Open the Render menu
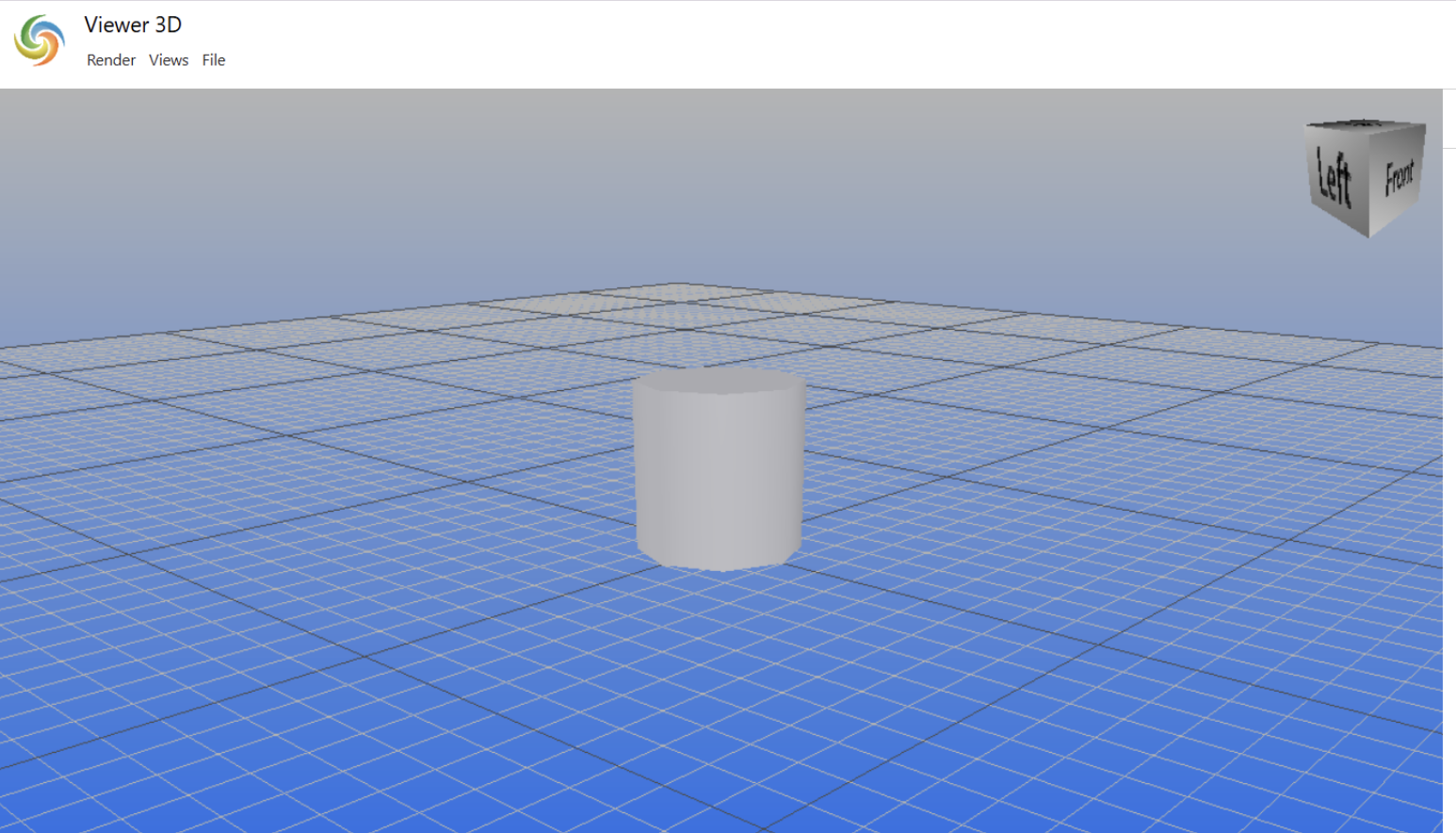Image resolution: width=1456 pixels, height=833 pixels. click(x=111, y=60)
